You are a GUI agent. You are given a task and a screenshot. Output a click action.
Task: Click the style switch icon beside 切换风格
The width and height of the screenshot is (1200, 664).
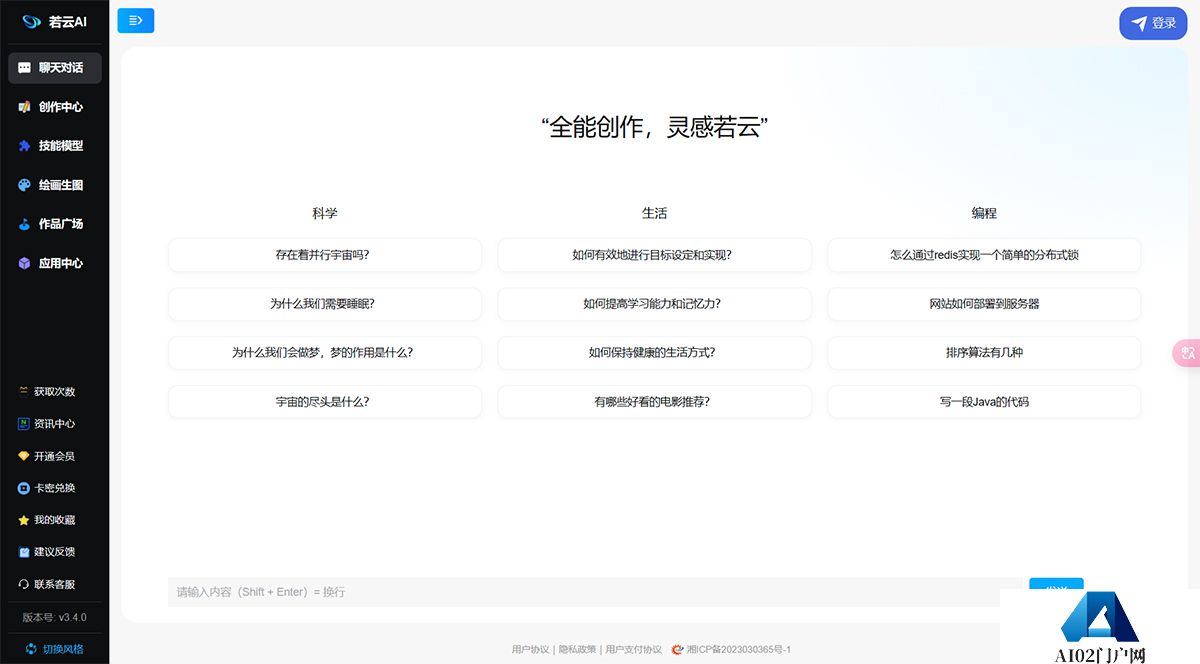(x=31, y=649)
